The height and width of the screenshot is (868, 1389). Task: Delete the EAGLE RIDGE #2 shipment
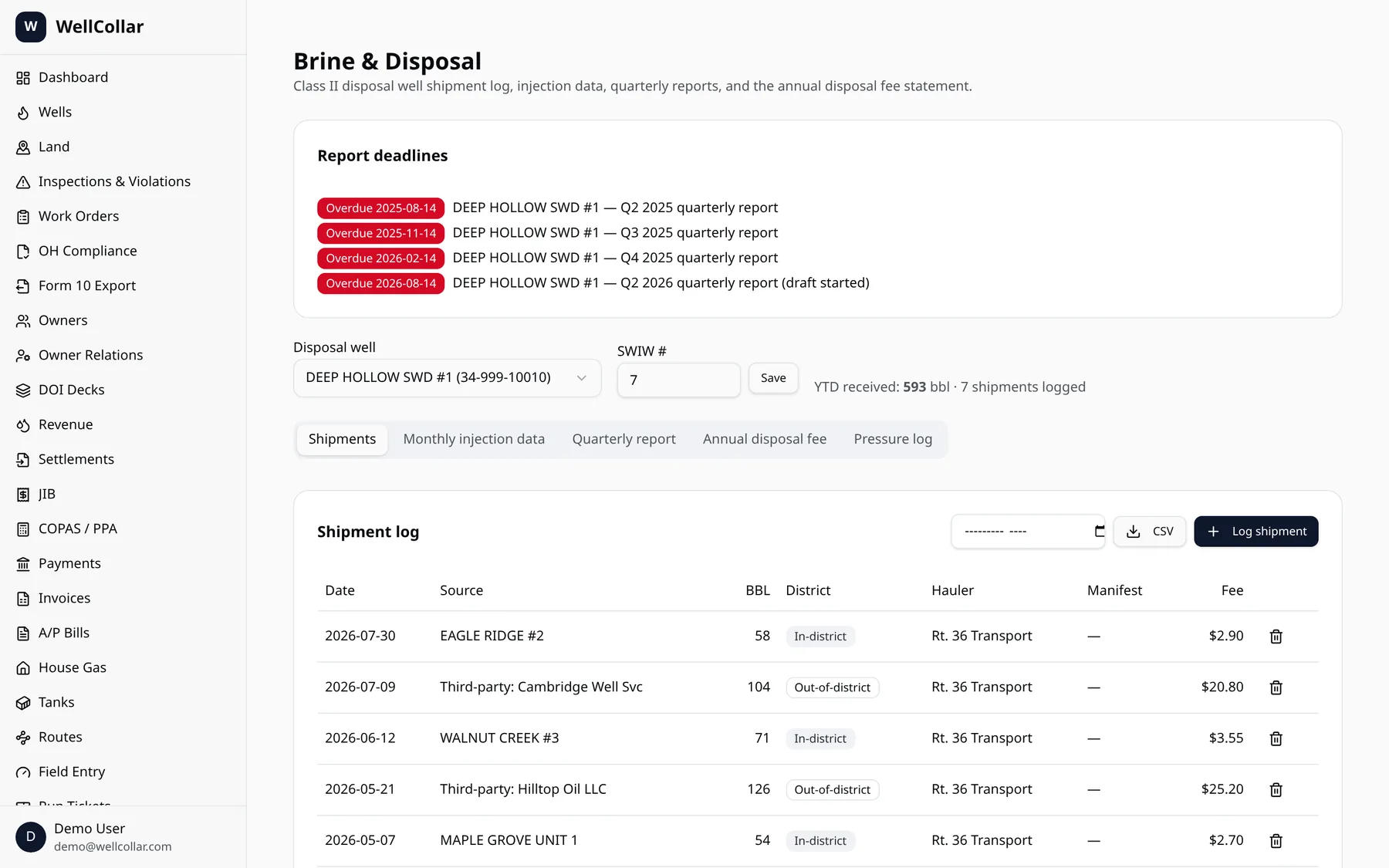pos(1276,637)
